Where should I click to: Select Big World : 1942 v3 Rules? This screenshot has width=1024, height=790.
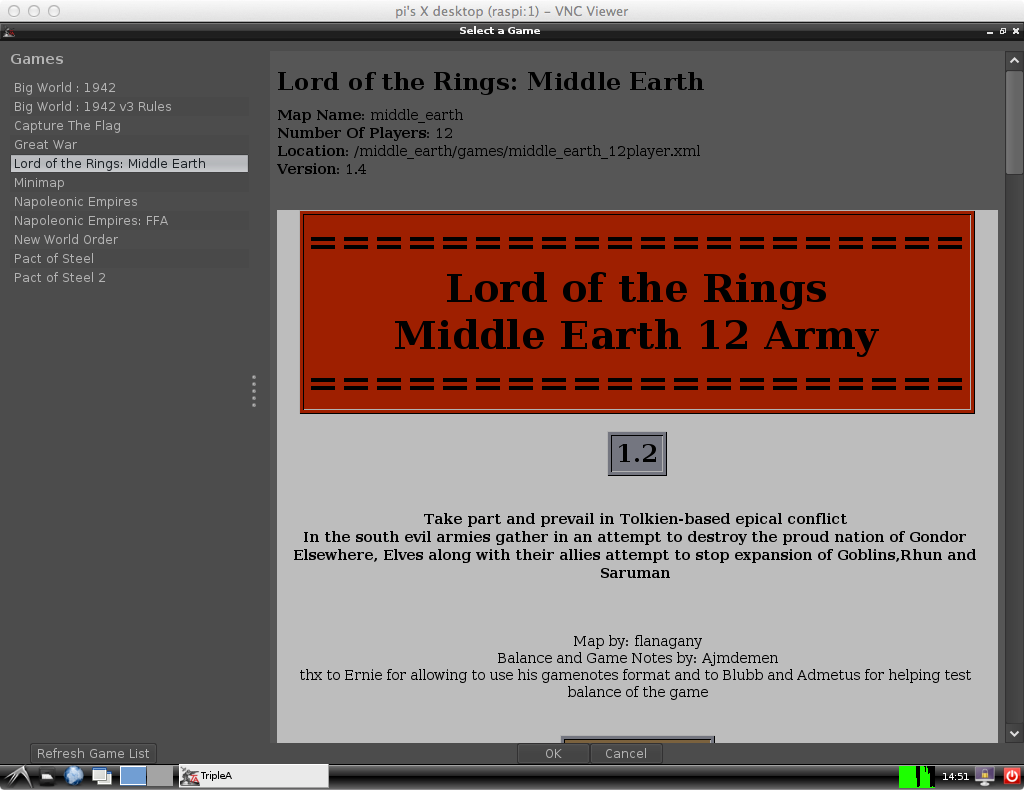tap(129, 106)
